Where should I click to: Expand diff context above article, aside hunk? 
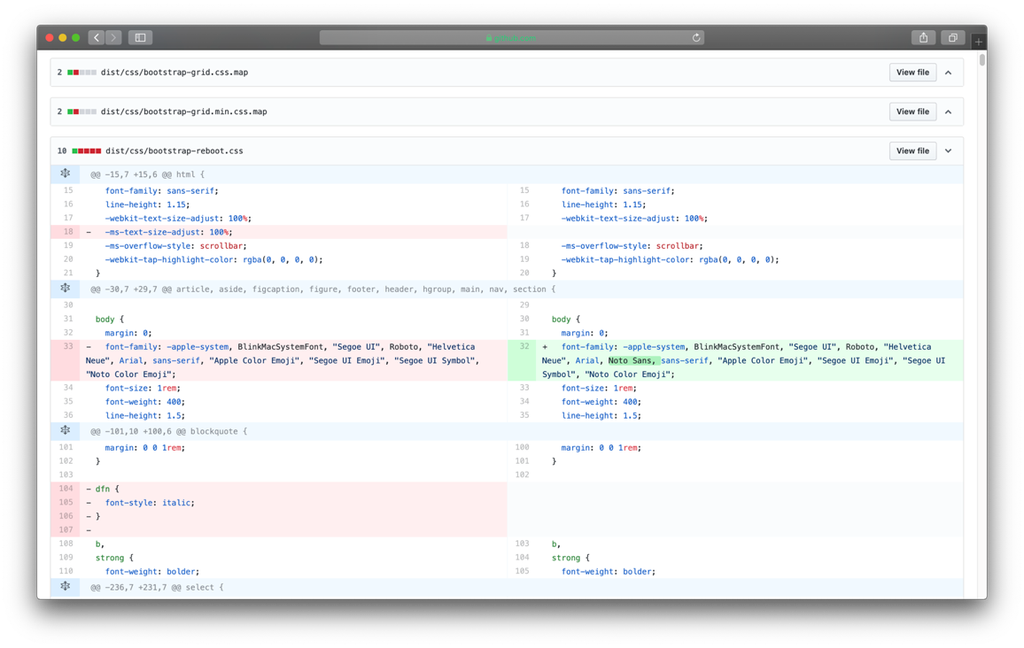click(65, 289)
